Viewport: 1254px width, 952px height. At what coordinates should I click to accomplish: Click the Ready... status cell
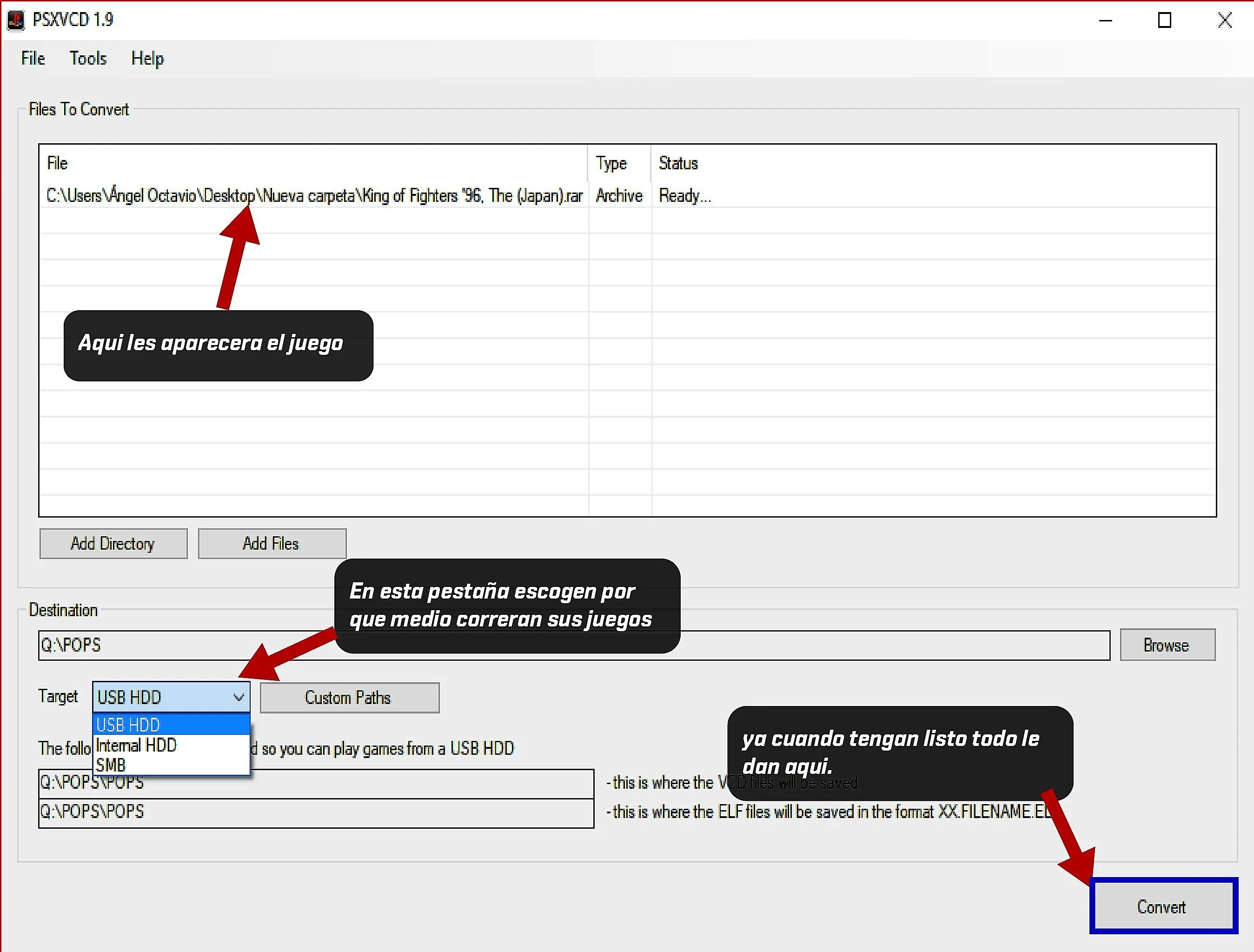685,196
